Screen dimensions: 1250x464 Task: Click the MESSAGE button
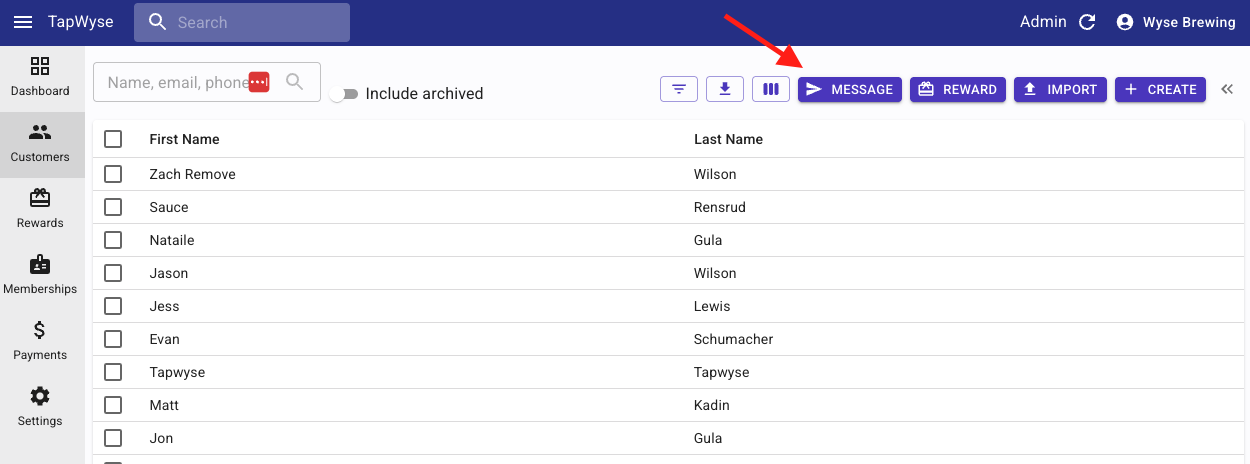(x=850, y=89)
